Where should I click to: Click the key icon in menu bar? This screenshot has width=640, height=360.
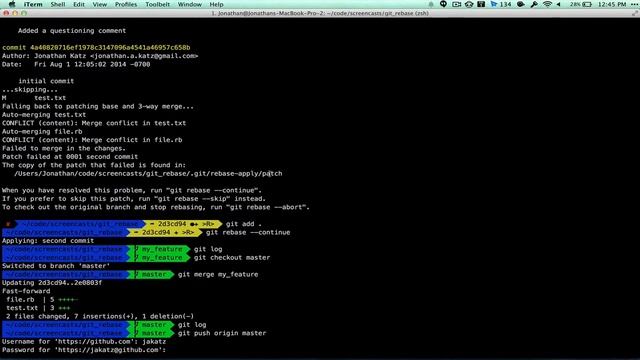534,4
